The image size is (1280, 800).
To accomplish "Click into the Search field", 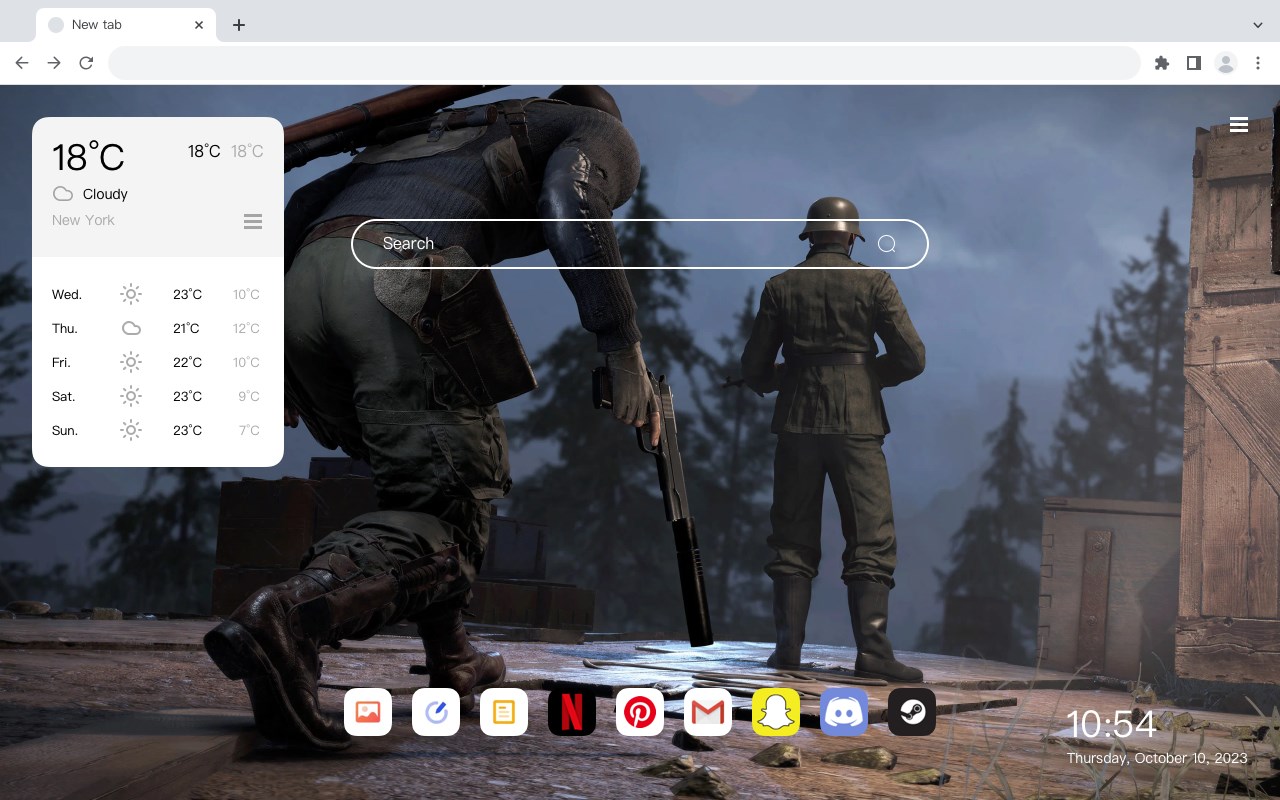I will (x=640, y=244).
